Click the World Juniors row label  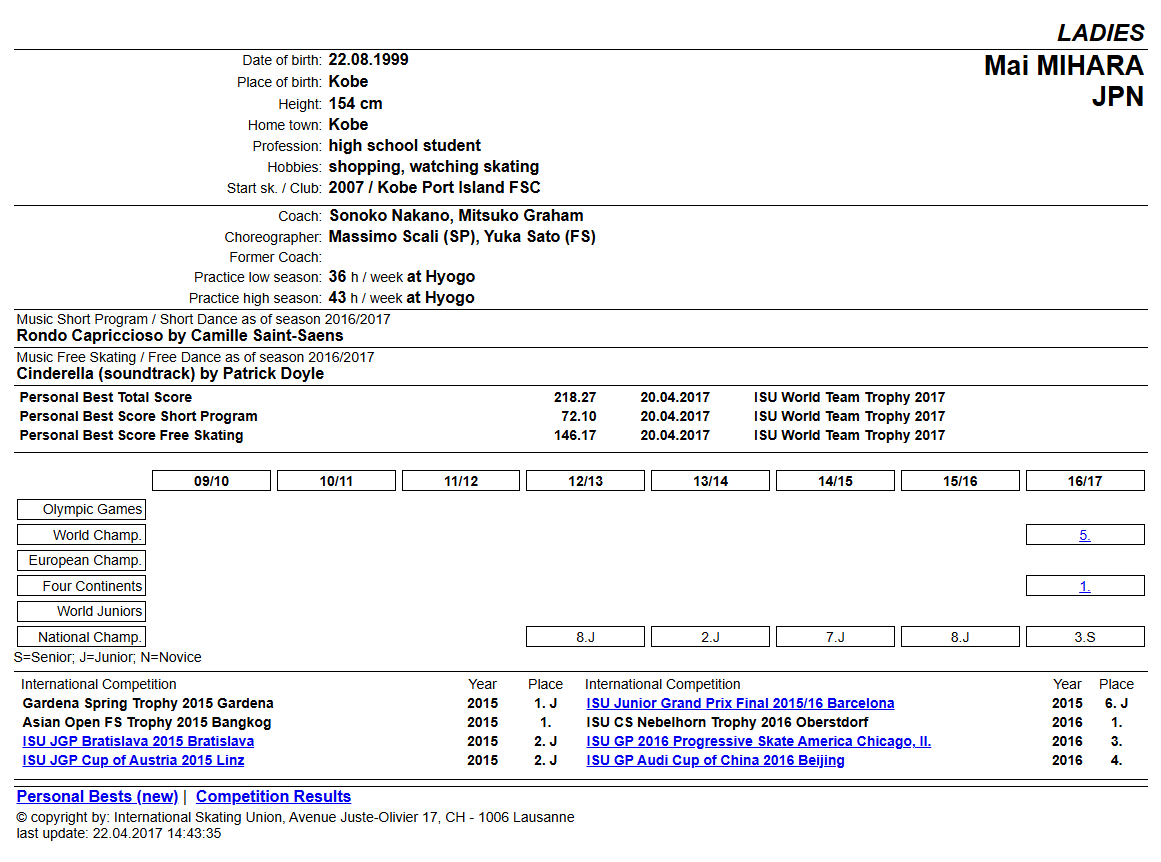pos(81,612)
